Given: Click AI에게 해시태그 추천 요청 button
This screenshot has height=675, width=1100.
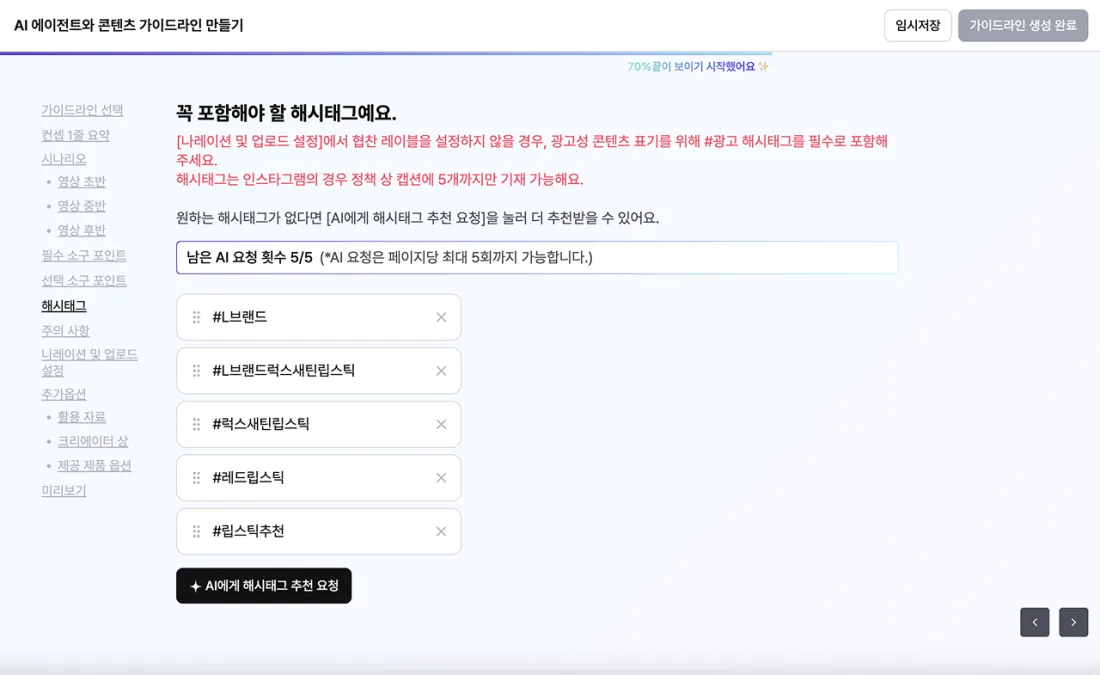Looking at the screenshot, I should click(264, 586).
